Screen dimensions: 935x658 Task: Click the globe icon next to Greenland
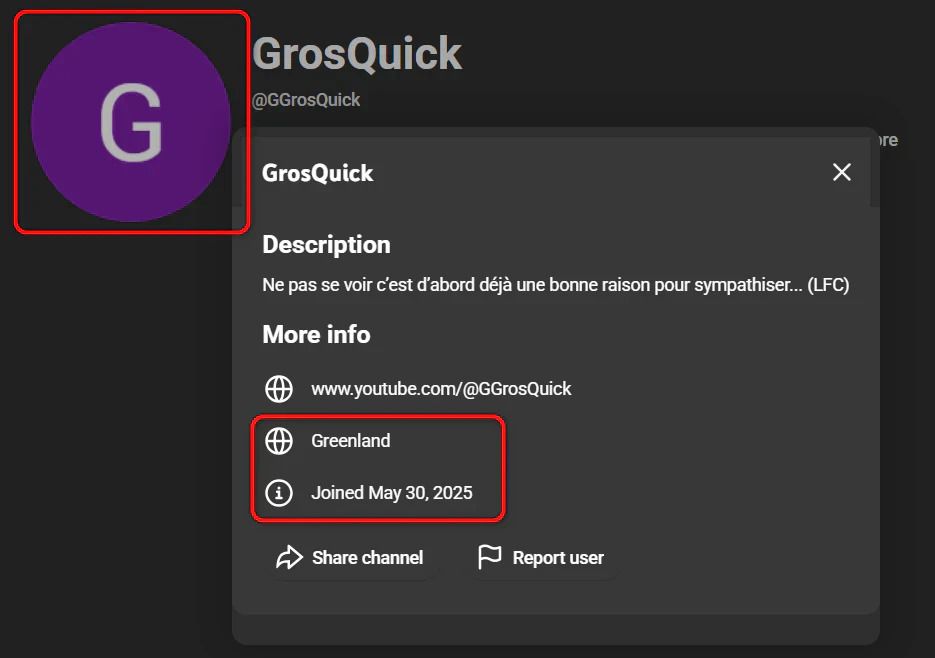[x=278, y=441]
